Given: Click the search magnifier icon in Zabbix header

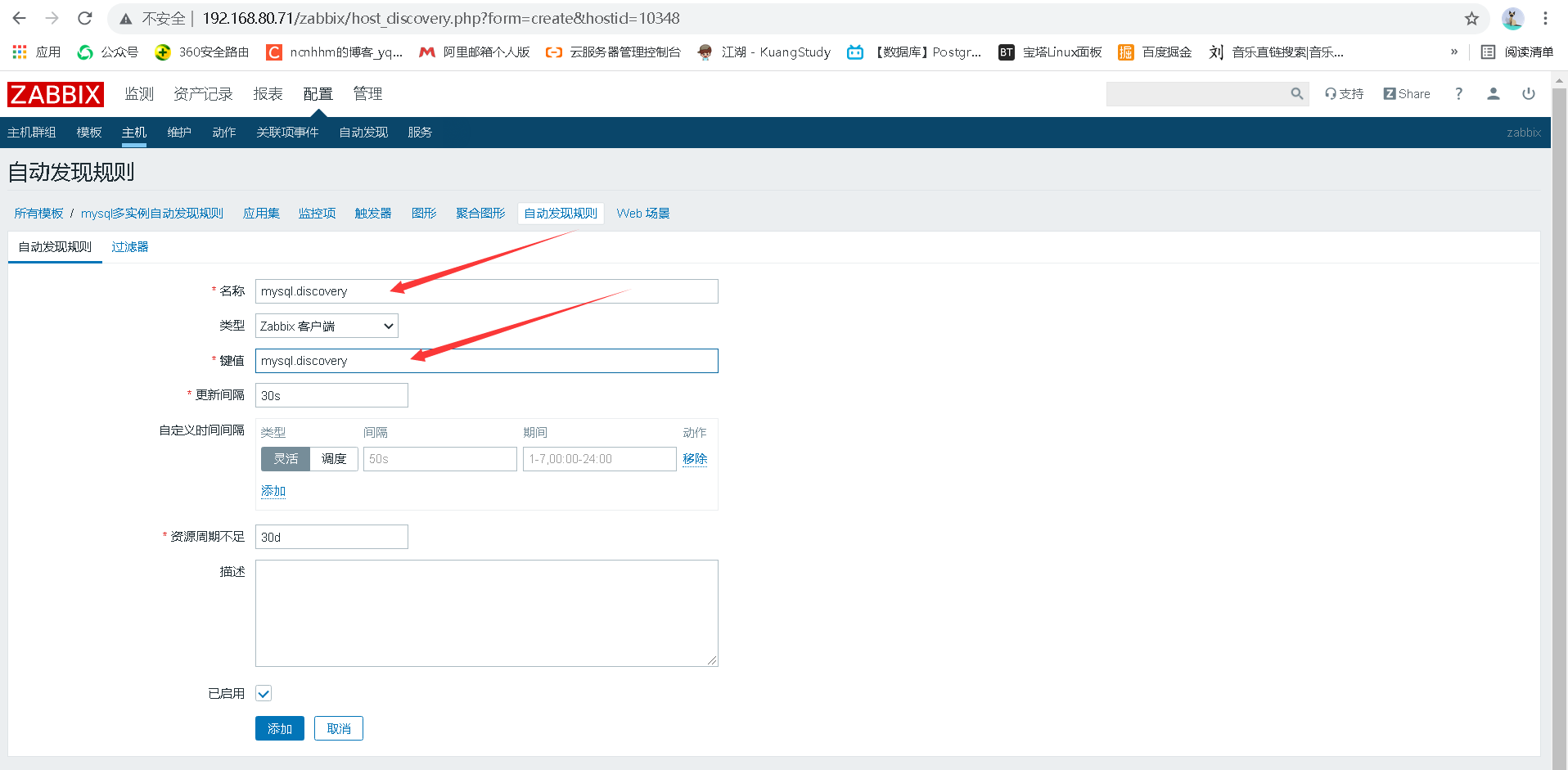Looking at the screenshot, I should click(1297, 94).
